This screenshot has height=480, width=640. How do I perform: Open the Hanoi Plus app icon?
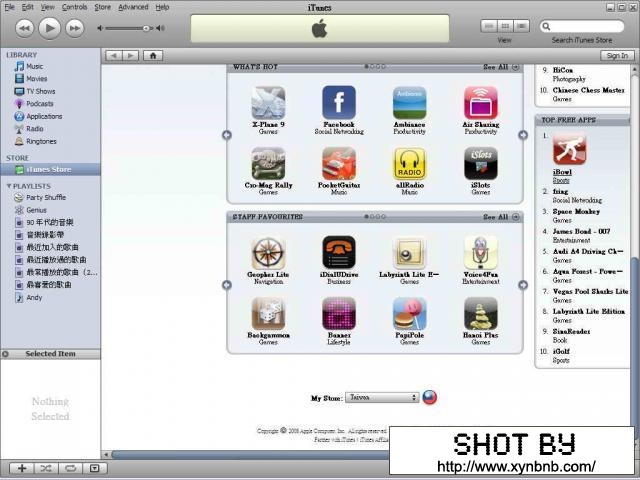tap(480, 313)
